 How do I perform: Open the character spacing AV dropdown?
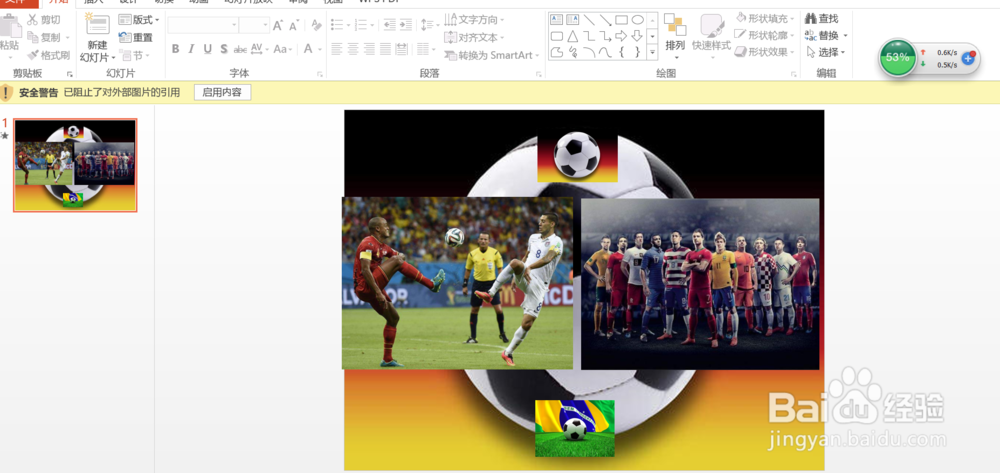point(258,49)
